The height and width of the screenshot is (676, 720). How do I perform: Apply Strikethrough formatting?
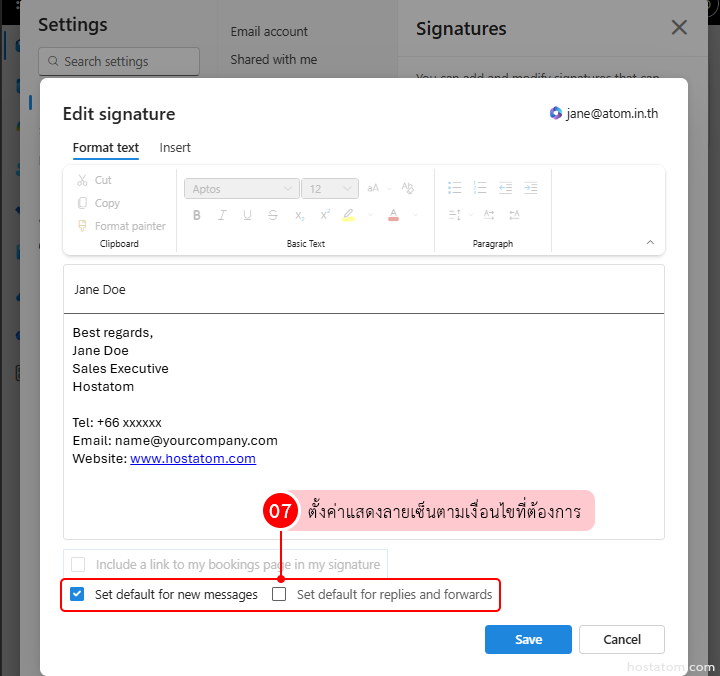point(273,215)
